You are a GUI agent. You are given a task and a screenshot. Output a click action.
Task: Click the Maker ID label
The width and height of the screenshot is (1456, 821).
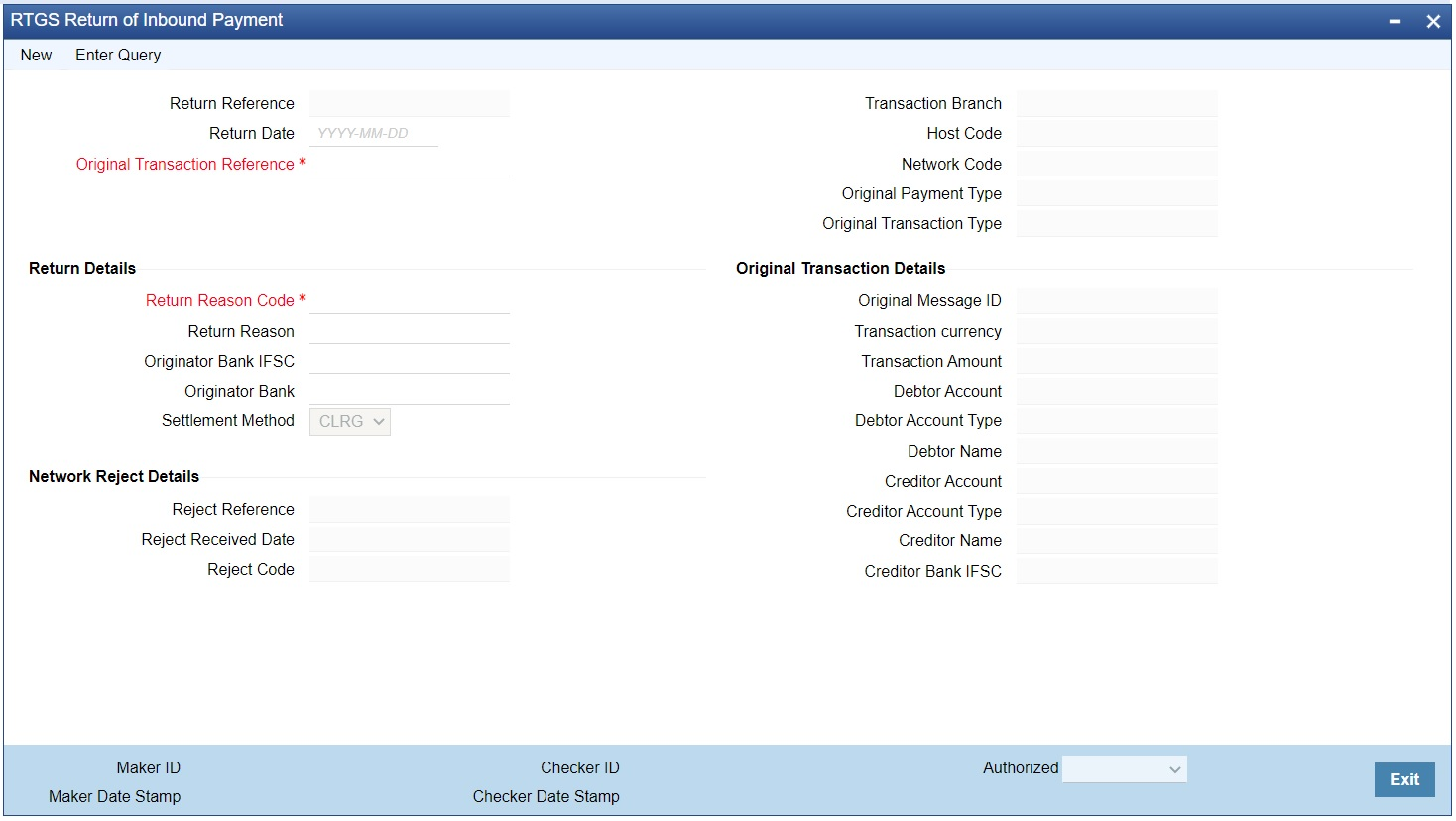coord(149,768)
